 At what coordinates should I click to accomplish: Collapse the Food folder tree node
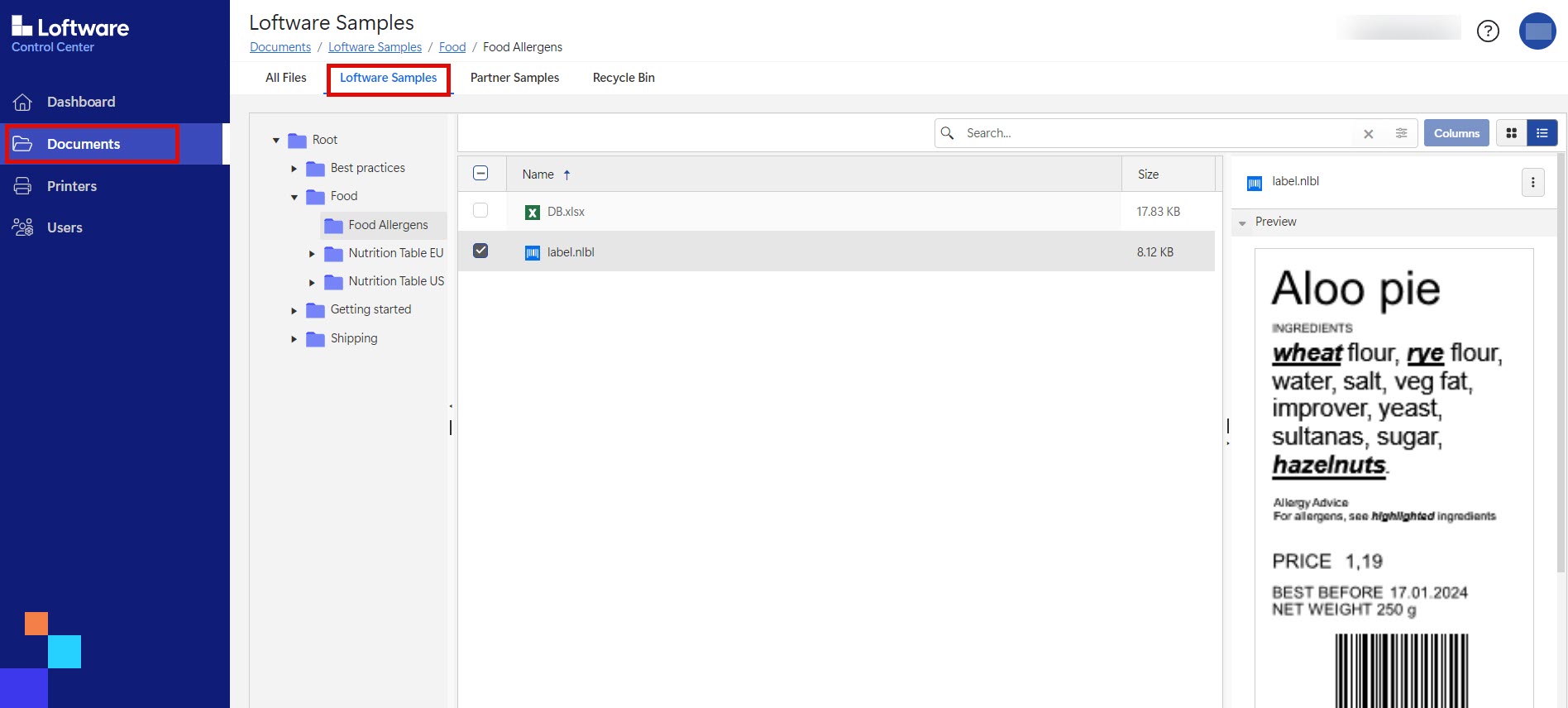294,197
